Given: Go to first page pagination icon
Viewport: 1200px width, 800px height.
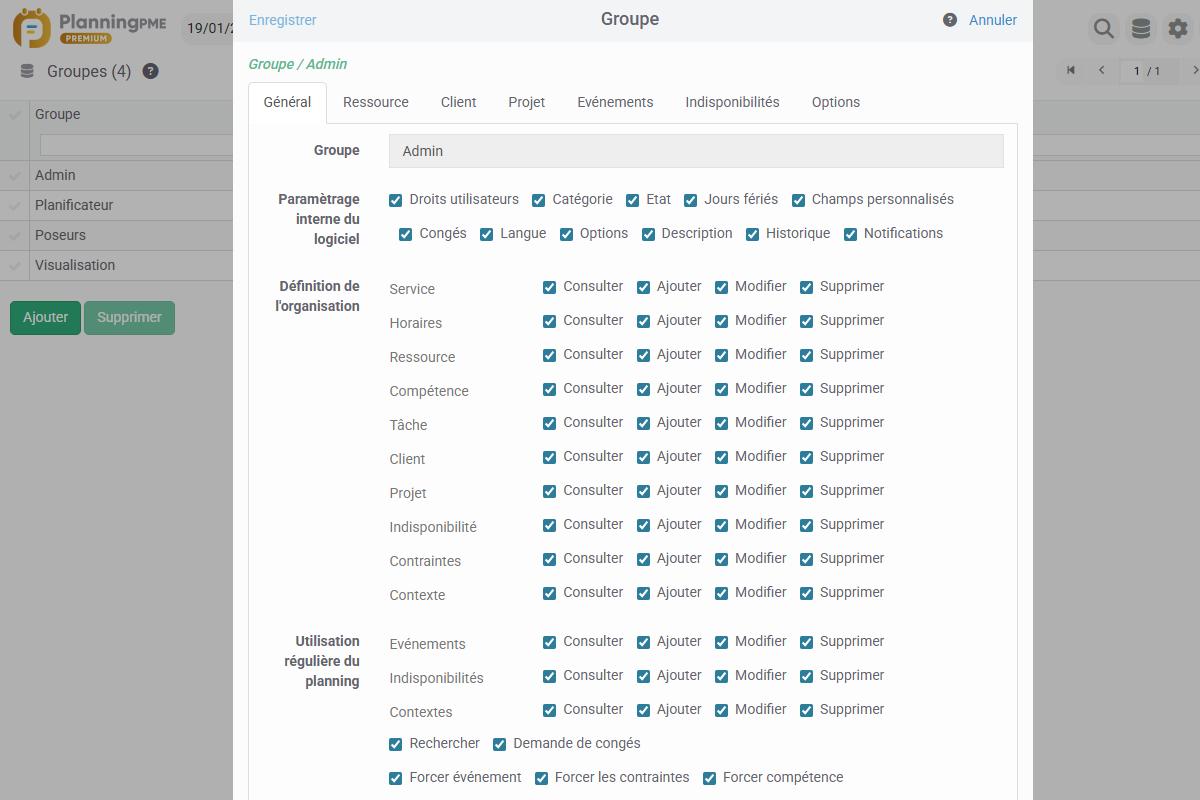Looking at the screenshot, I should point(1071,70).
